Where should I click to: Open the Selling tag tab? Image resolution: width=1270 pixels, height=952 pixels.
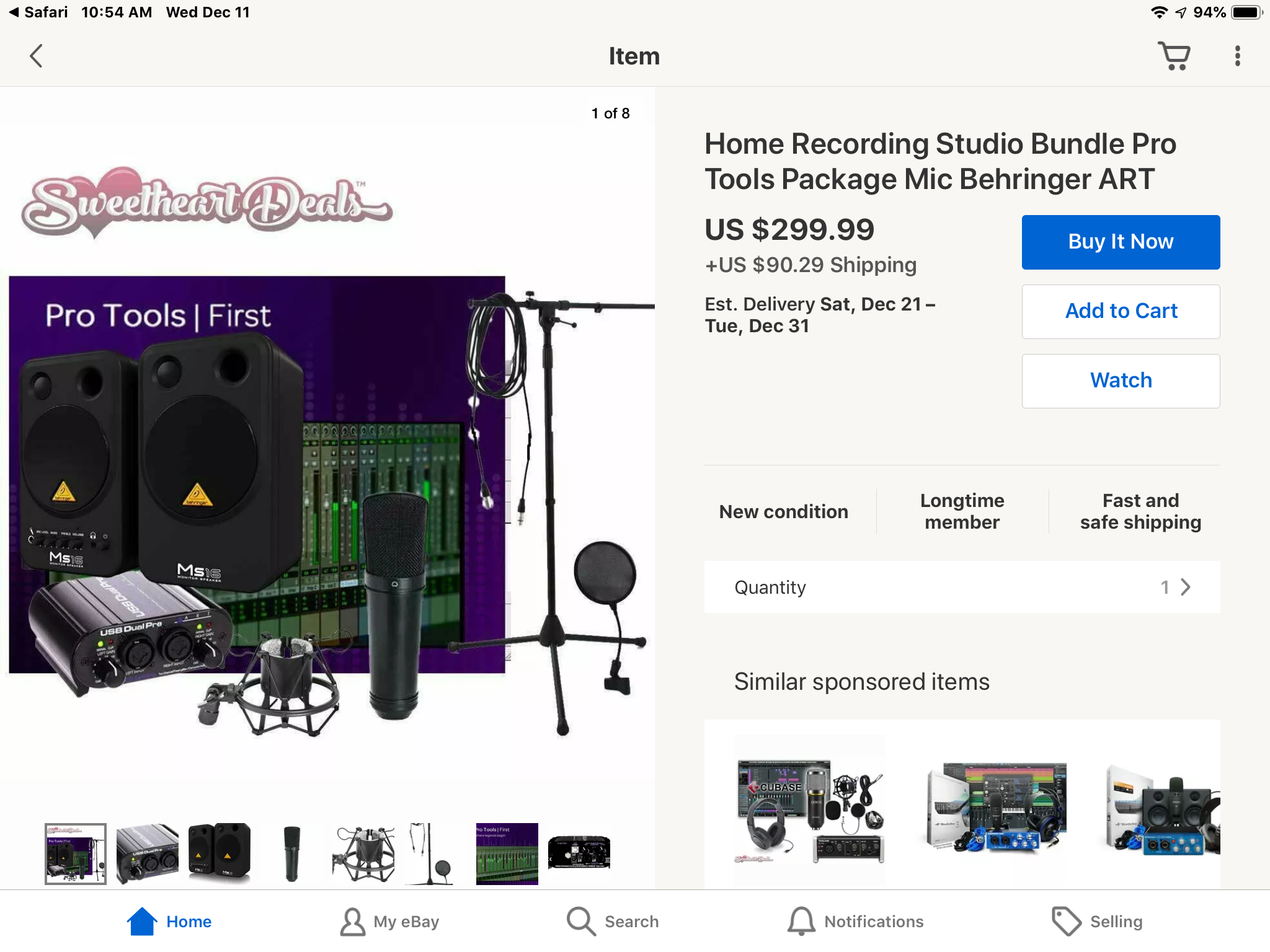(x=1097, y=922)
